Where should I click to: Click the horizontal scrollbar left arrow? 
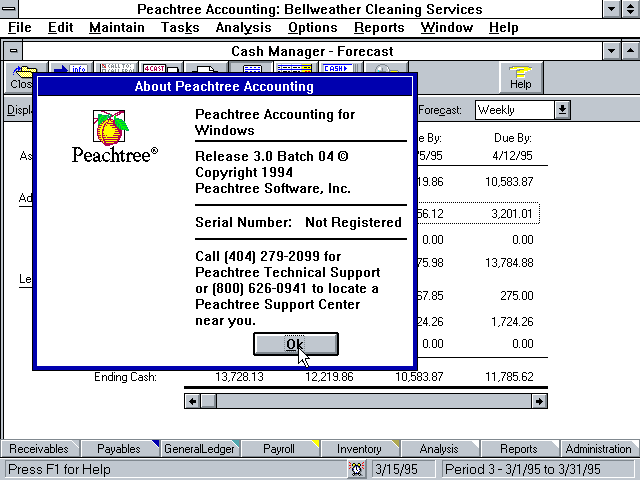coord(192,401)
